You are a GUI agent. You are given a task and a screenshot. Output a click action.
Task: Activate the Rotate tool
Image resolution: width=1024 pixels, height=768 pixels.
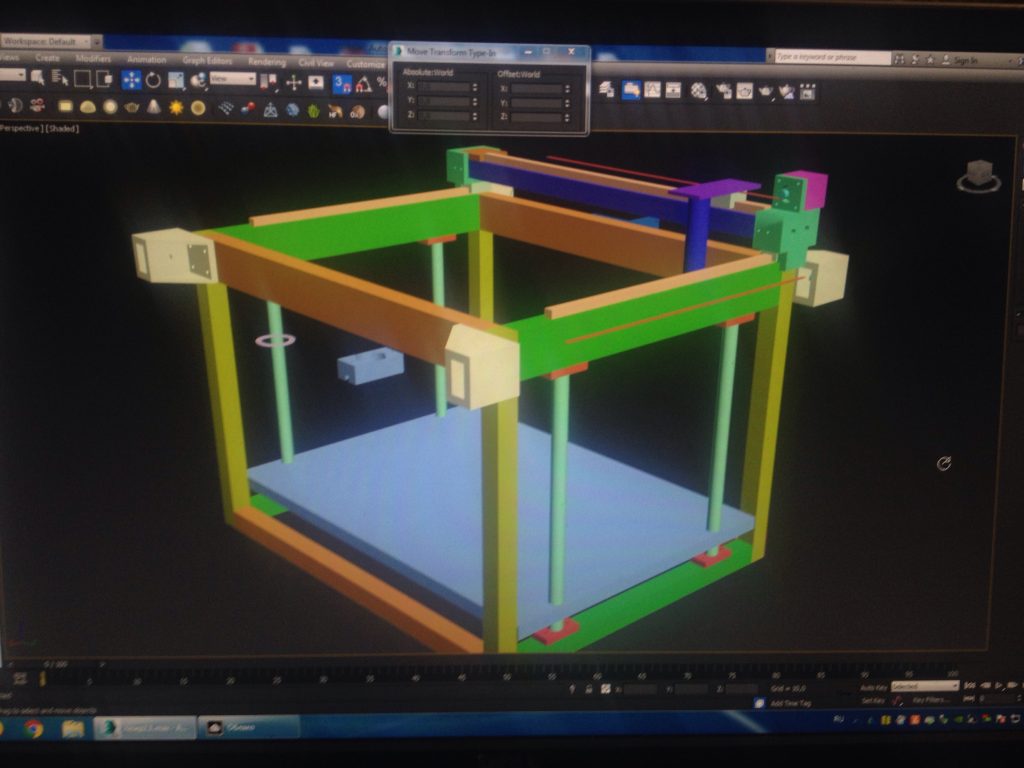(x=153, y=81)
